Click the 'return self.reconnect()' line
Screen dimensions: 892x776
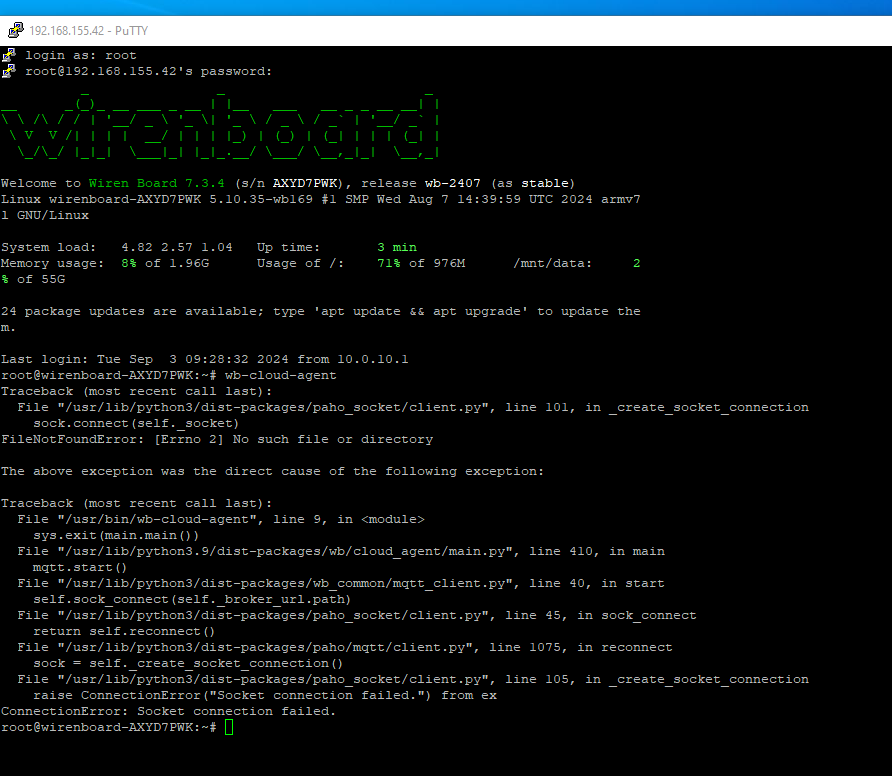123,631
